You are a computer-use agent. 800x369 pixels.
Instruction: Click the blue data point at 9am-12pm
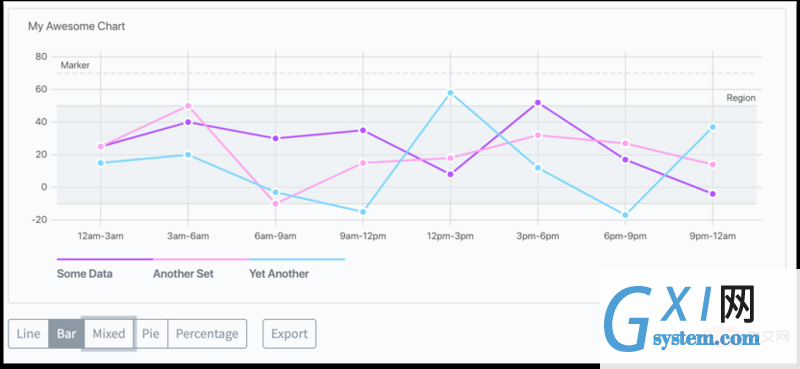pyautogui.click(x=363, y=212)
